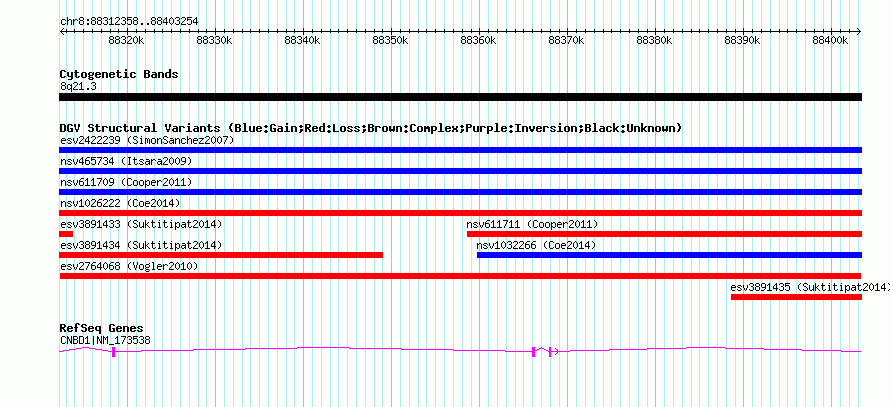The image size is (890, 407).
Task: Click the 88360k ruler tick label
Action: point(478,40)
